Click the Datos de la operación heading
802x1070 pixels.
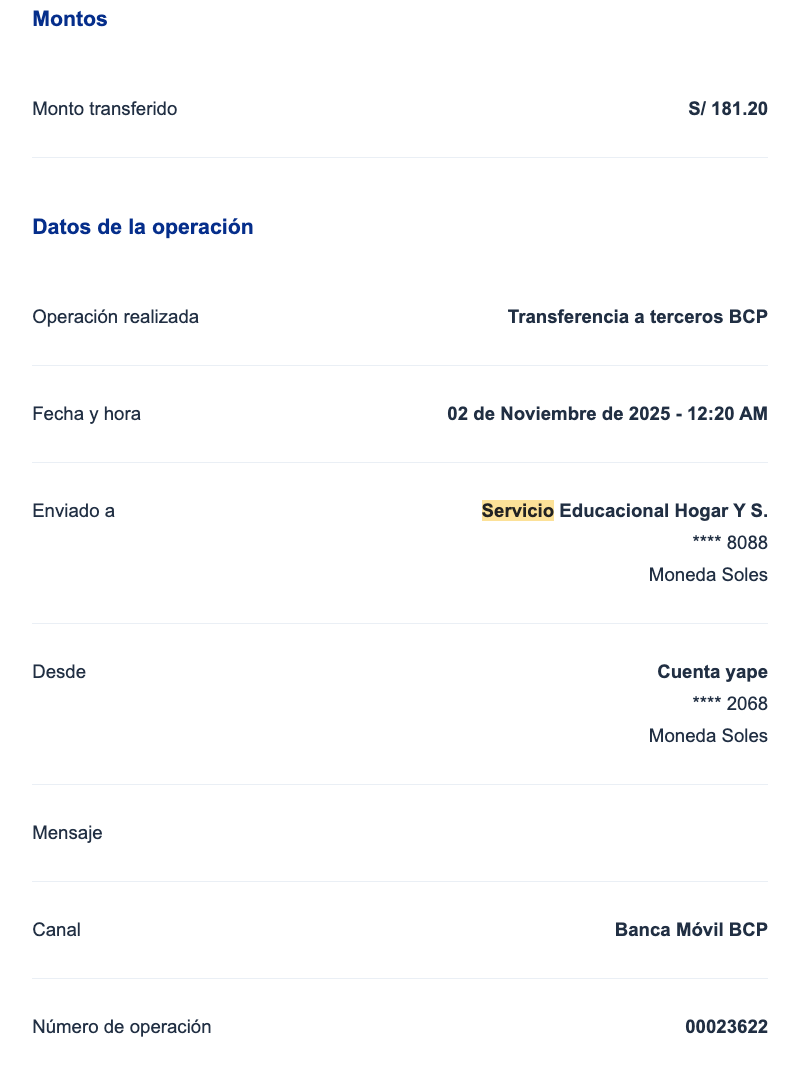(143, 227)
